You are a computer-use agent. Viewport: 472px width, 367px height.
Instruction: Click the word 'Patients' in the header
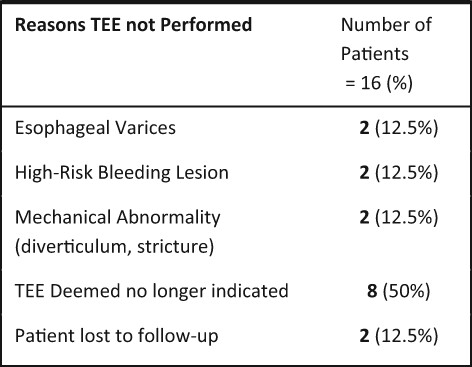point(375,54)
